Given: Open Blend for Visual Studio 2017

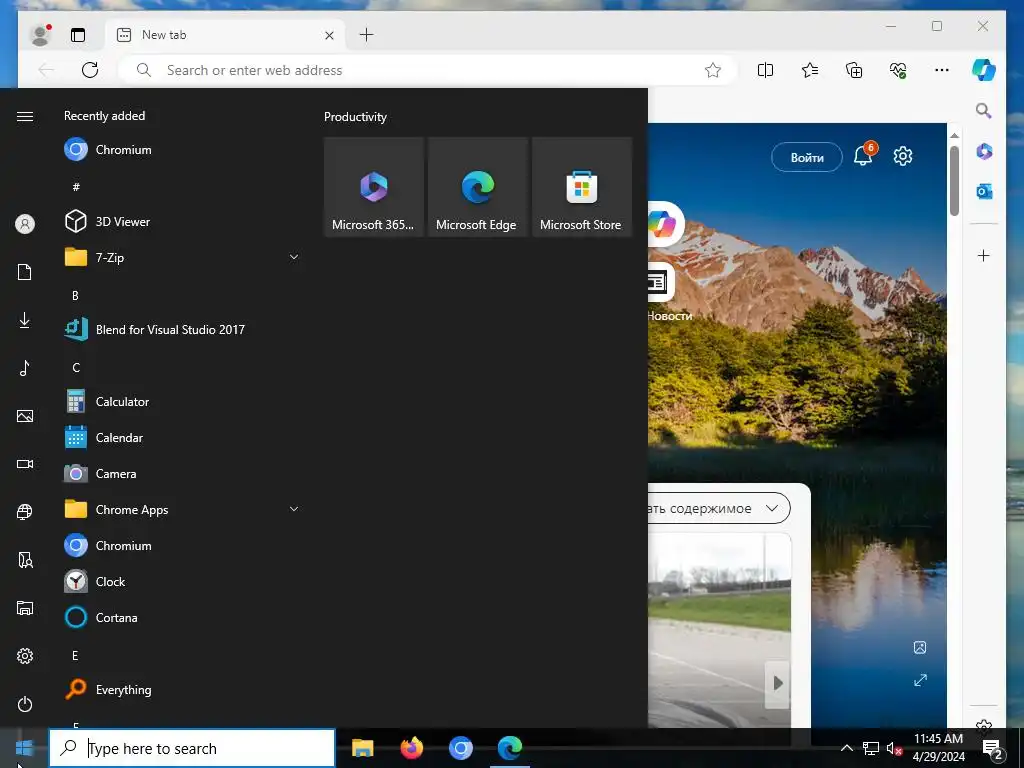Looking at the screenshot, I should coord(182,330).
